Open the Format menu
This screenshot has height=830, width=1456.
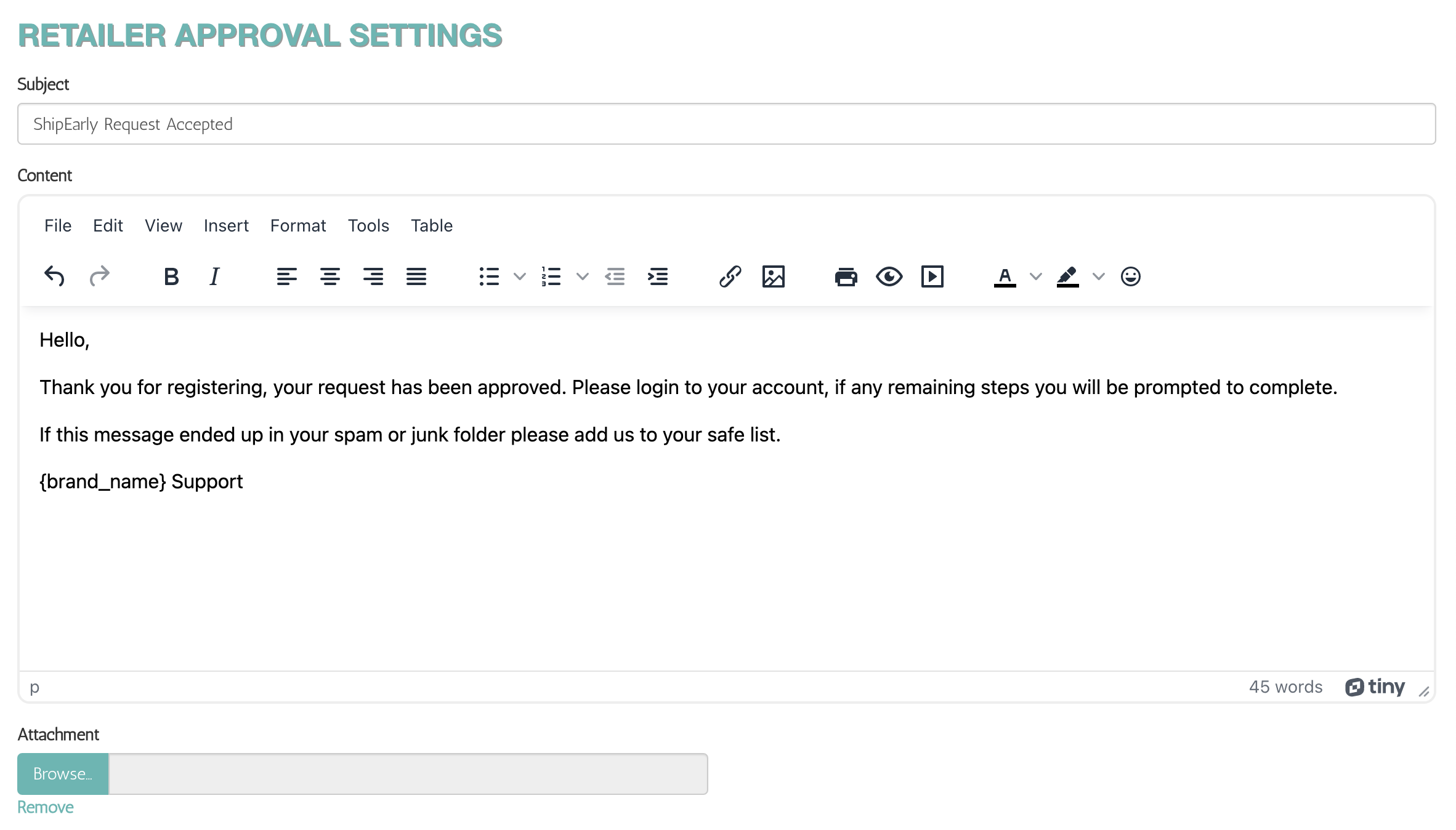pos(297,225)
